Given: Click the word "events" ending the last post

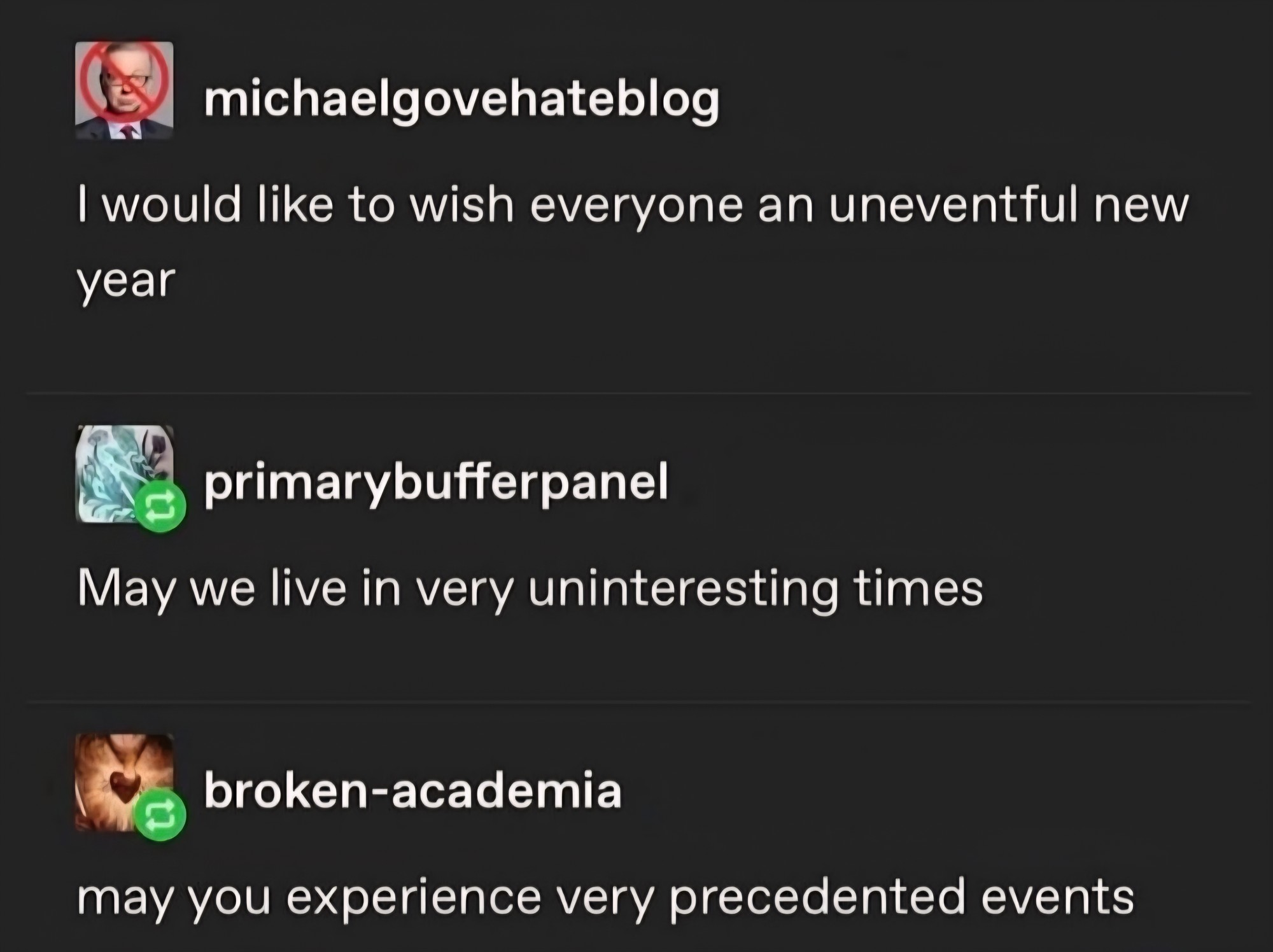Looking at the screenshot, I should pyautogui.click(x=1057, y=897).
